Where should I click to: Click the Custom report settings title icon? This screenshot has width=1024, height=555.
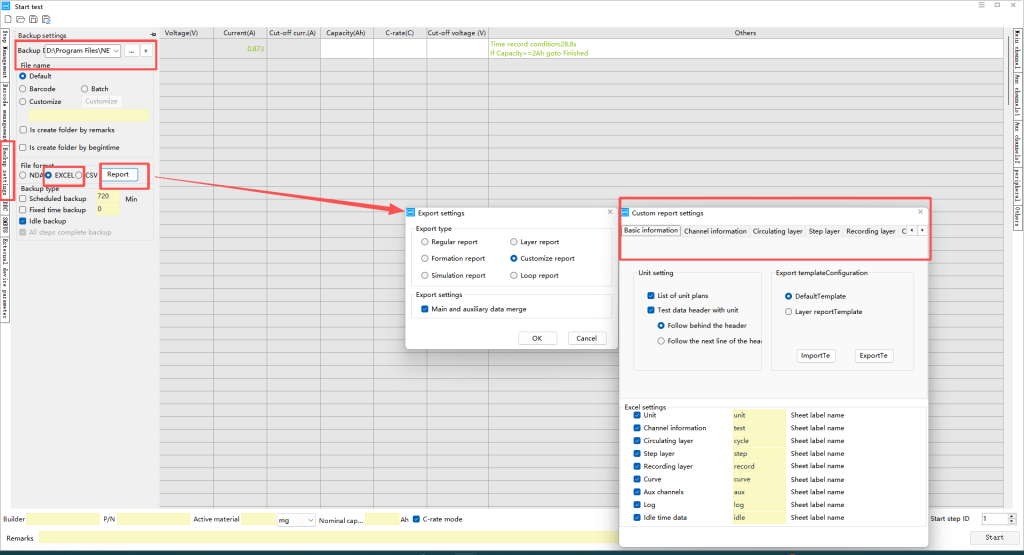coord(625,213)
